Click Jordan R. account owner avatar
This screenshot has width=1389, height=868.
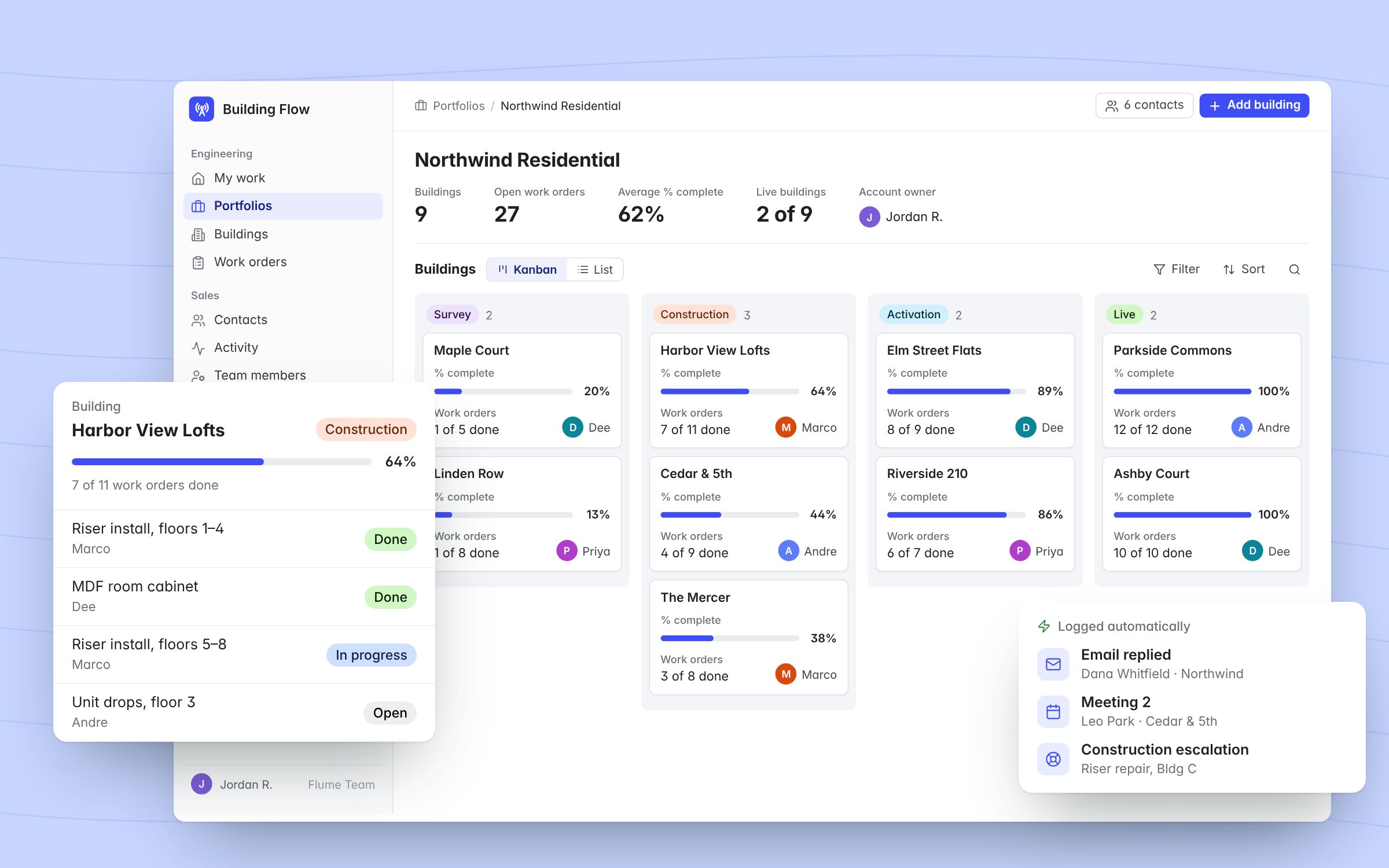click(x=869, y=217)
